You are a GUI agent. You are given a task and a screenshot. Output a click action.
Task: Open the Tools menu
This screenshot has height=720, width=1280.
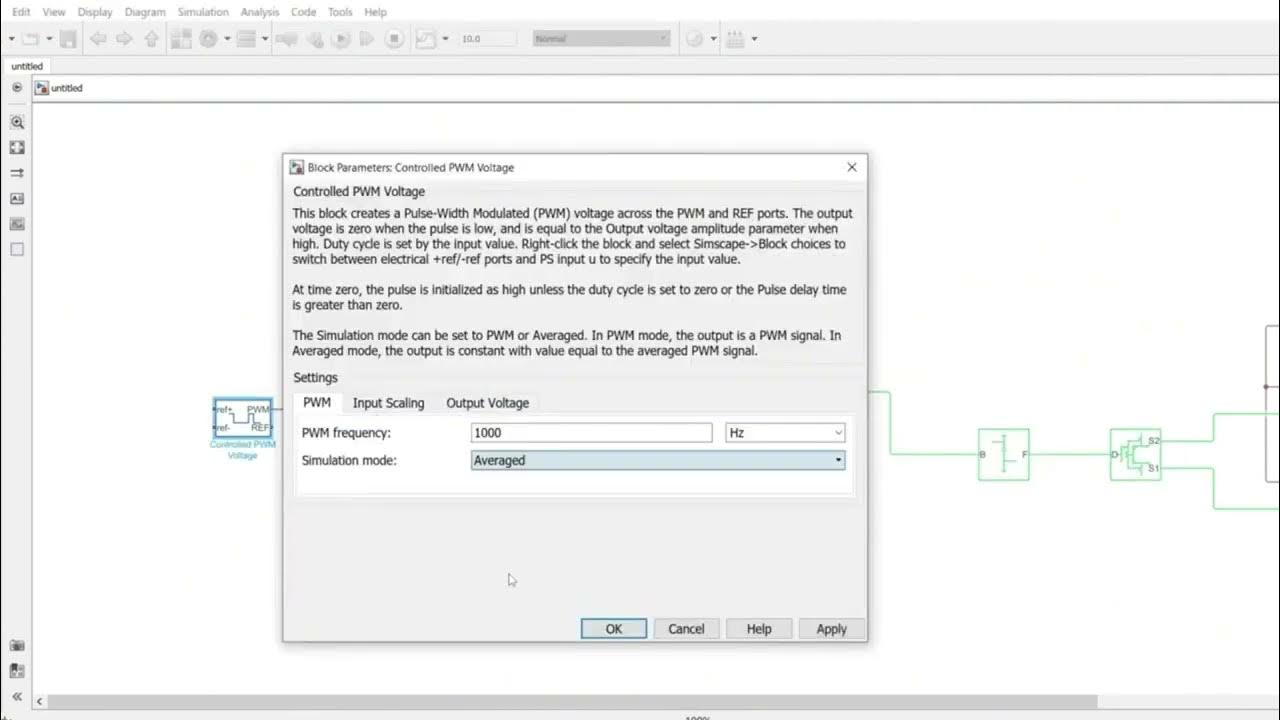click(x=340, y=12)
